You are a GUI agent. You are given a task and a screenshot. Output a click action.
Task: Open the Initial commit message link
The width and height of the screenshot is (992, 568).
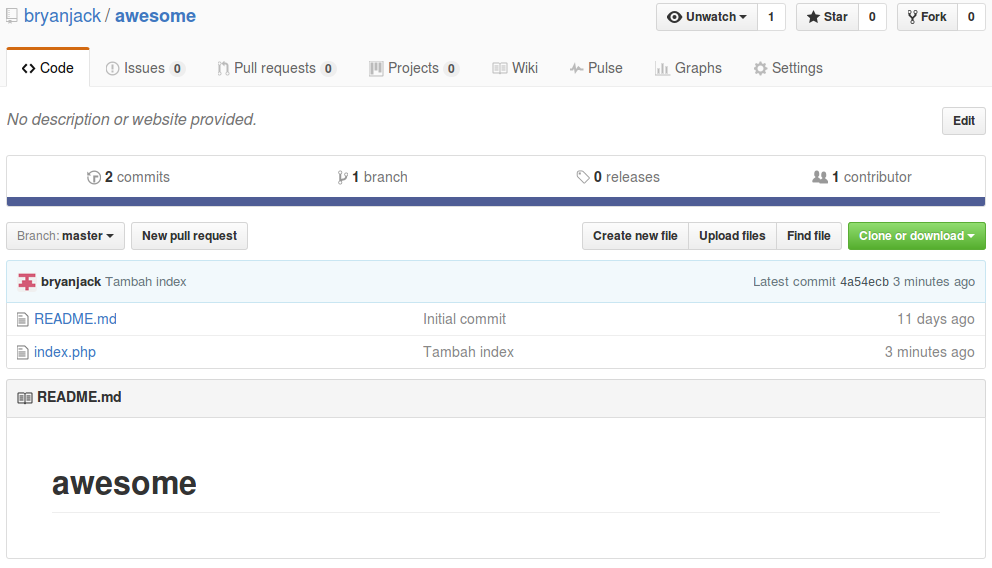point(464,319)
